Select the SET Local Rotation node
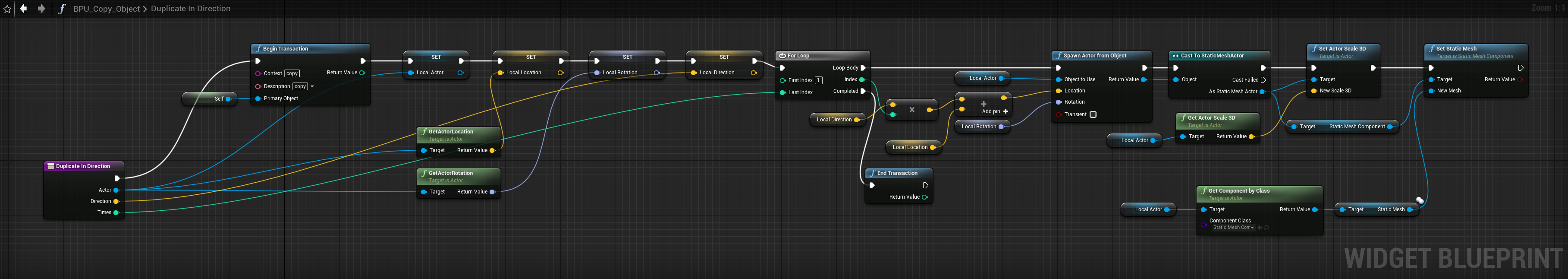1568x279 pixels. click(627, 65)
